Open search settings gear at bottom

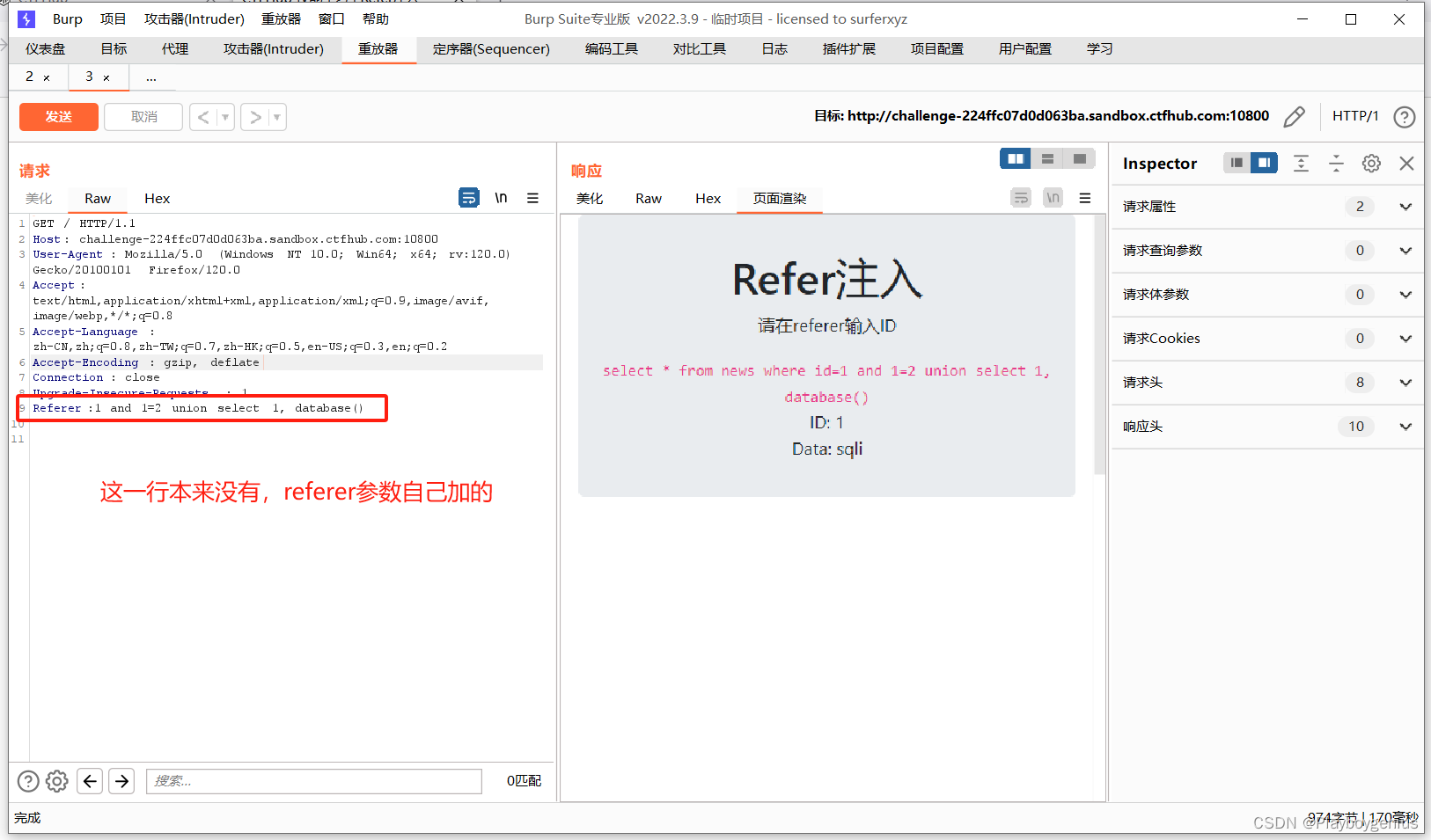click(x=57, y=781)
